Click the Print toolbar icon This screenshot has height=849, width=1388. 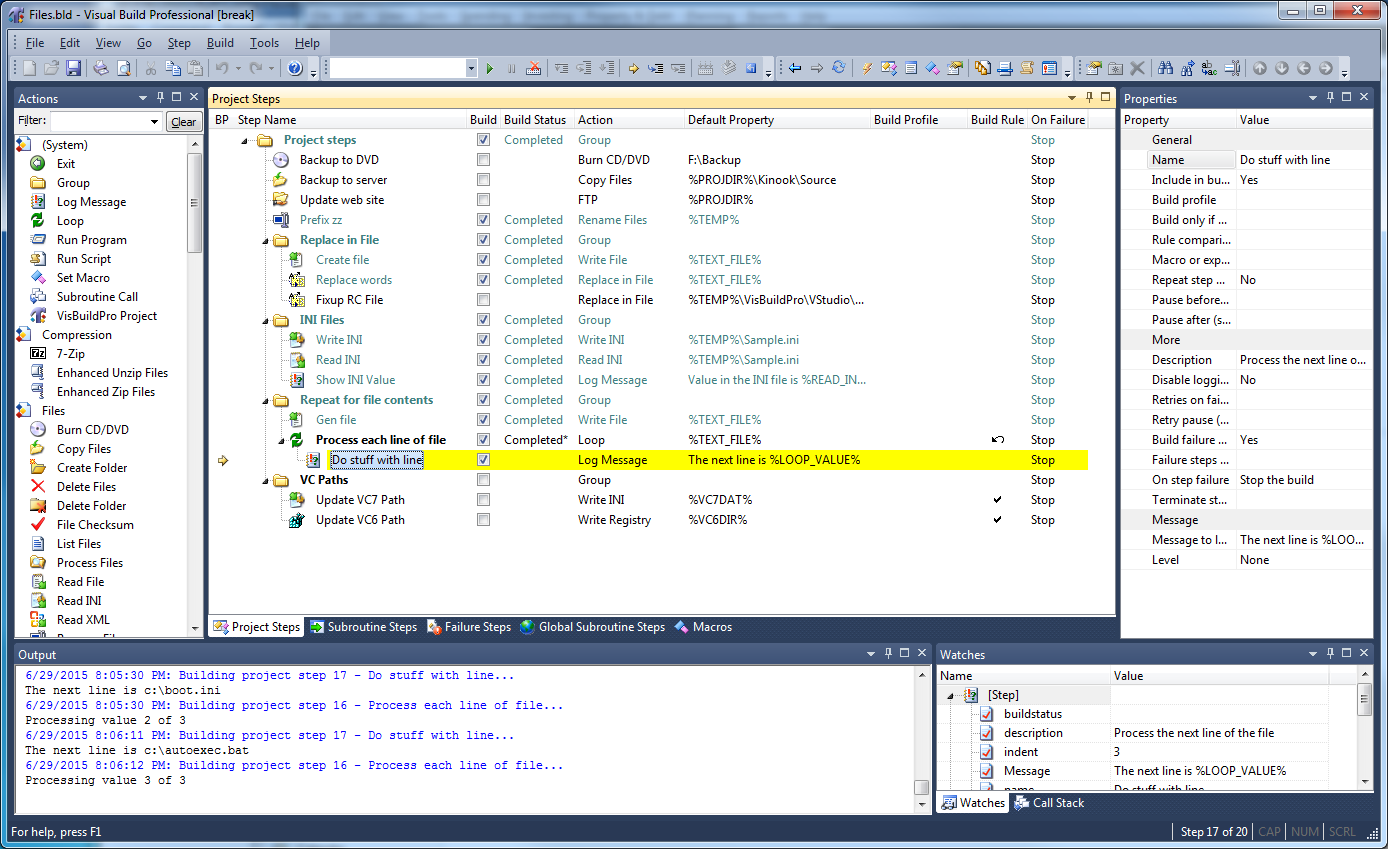click(101, 68)
